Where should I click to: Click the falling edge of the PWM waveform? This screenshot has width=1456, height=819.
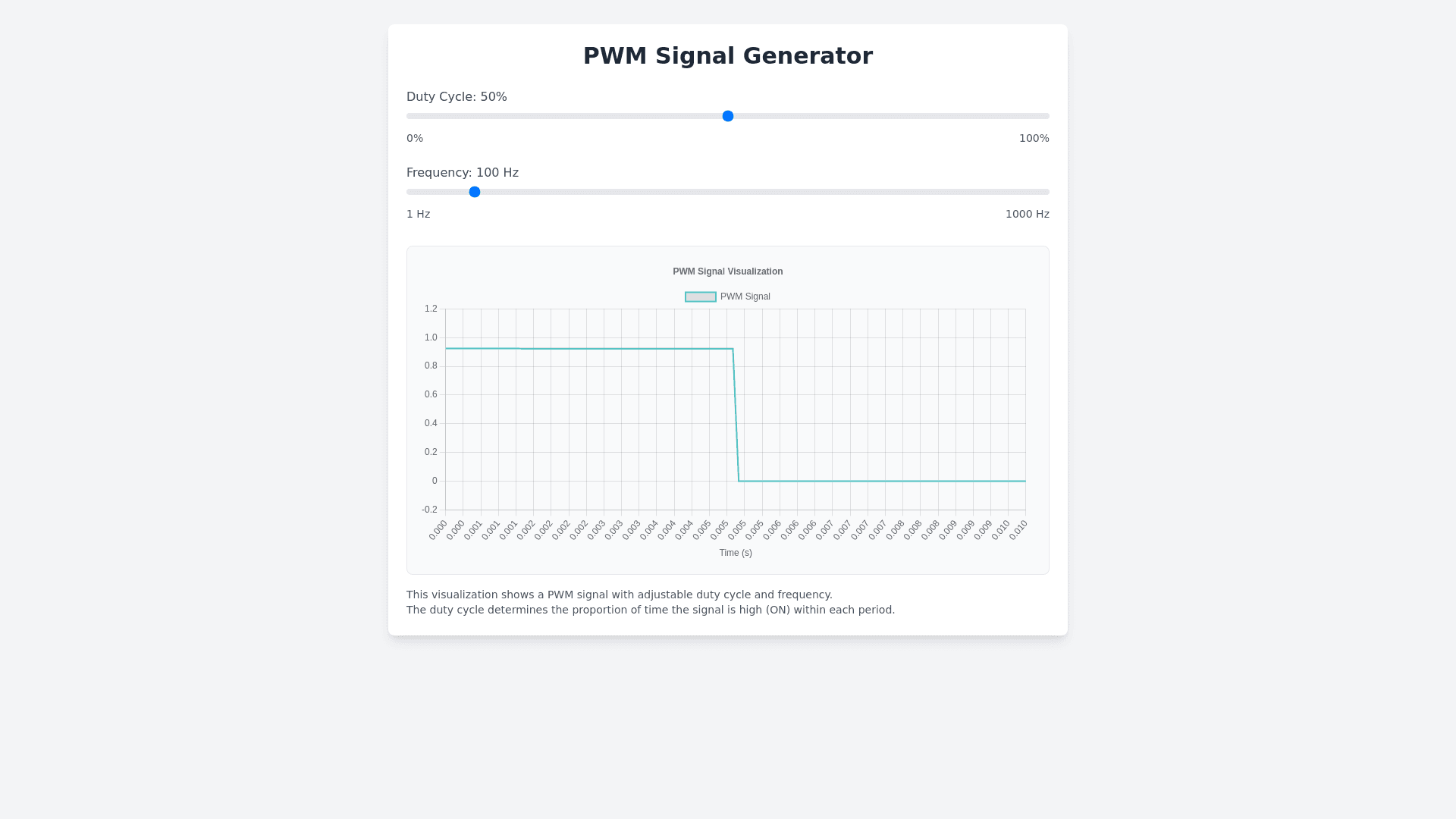pyautogui.click(x=736, y=415)
